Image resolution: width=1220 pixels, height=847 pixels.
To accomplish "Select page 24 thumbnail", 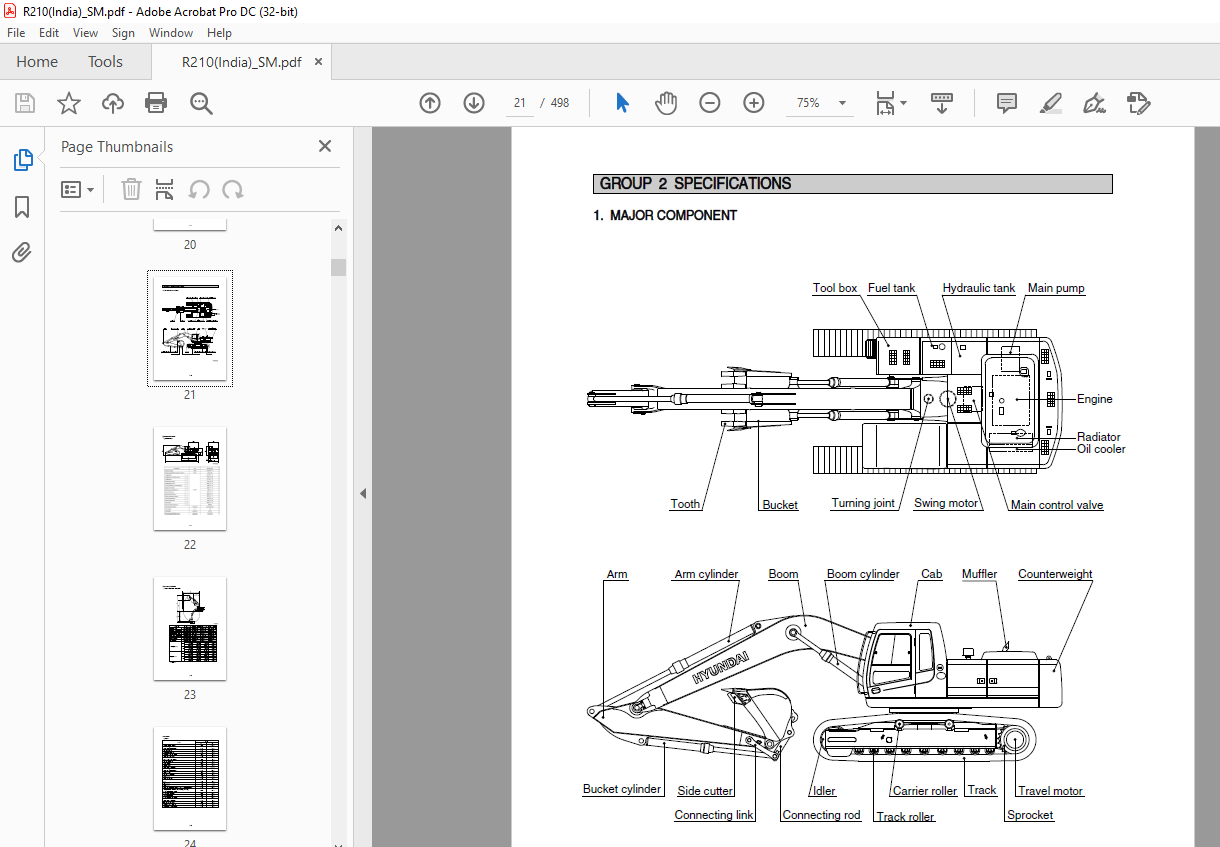I will pos(190,778).
